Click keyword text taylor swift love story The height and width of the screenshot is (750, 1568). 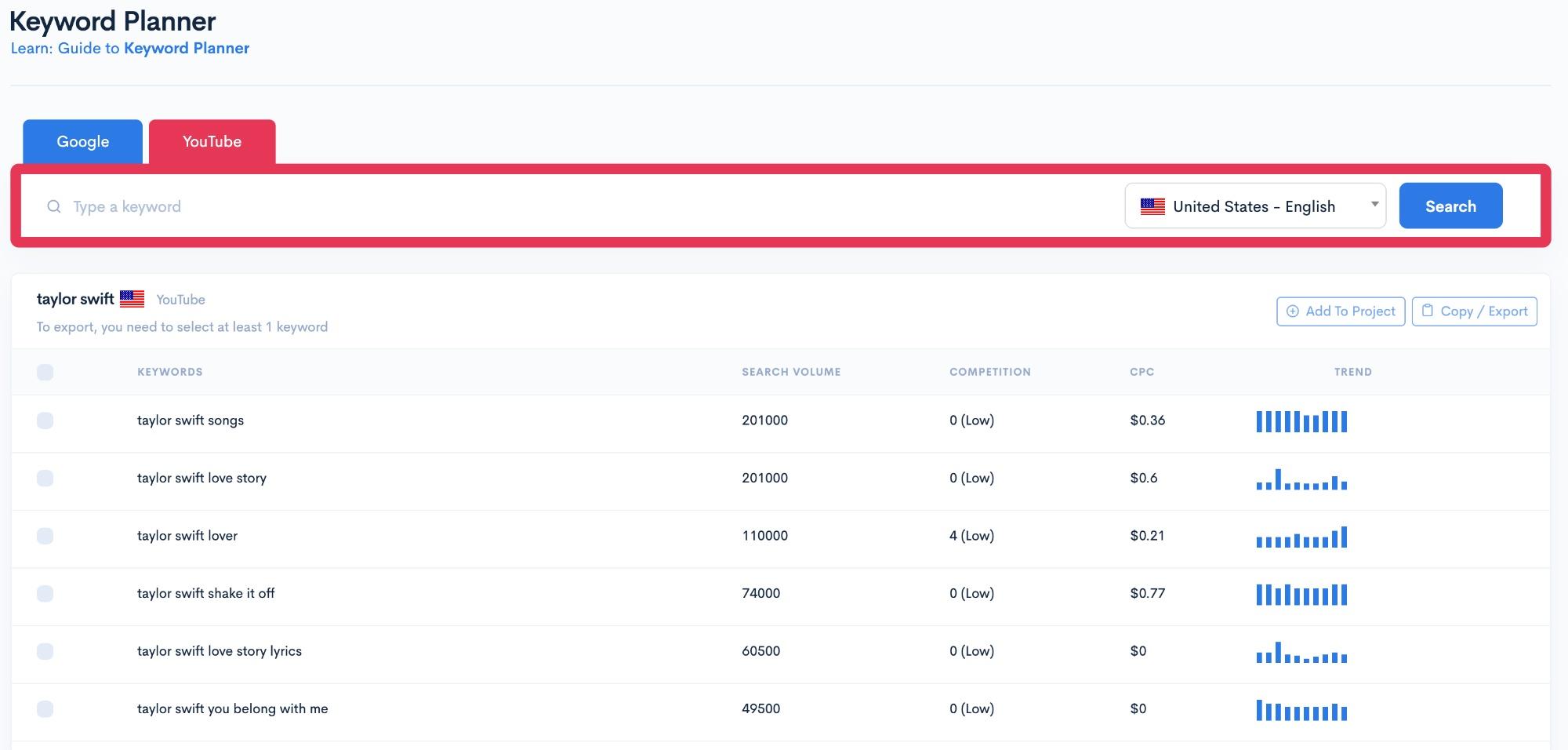pos(202,478)
